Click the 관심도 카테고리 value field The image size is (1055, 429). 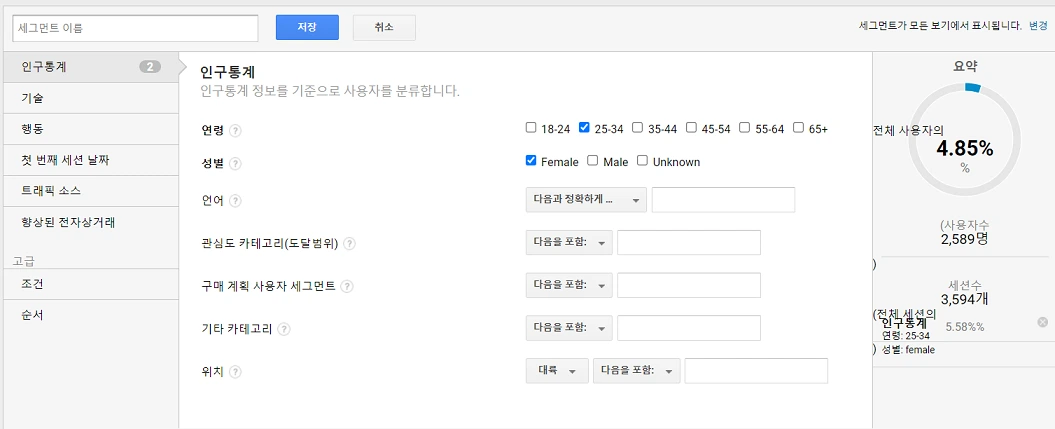[x=689, y=243]
